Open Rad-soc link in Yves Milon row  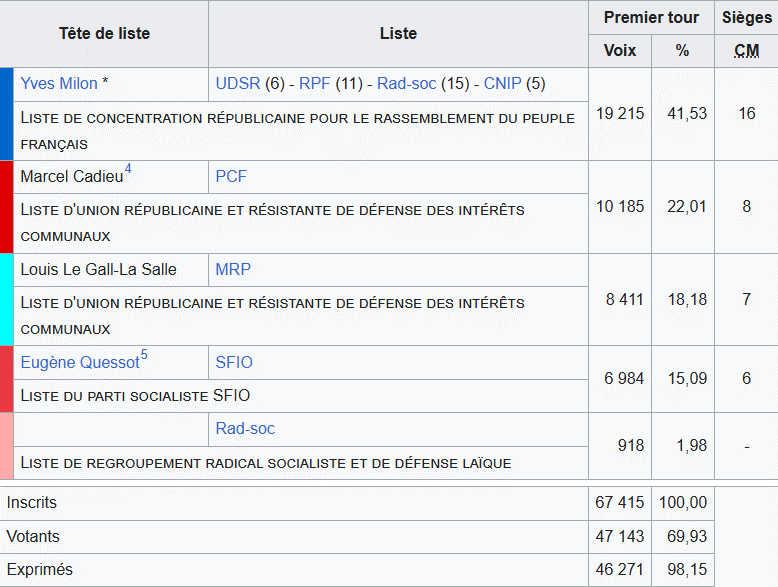(x=406, y=84)
